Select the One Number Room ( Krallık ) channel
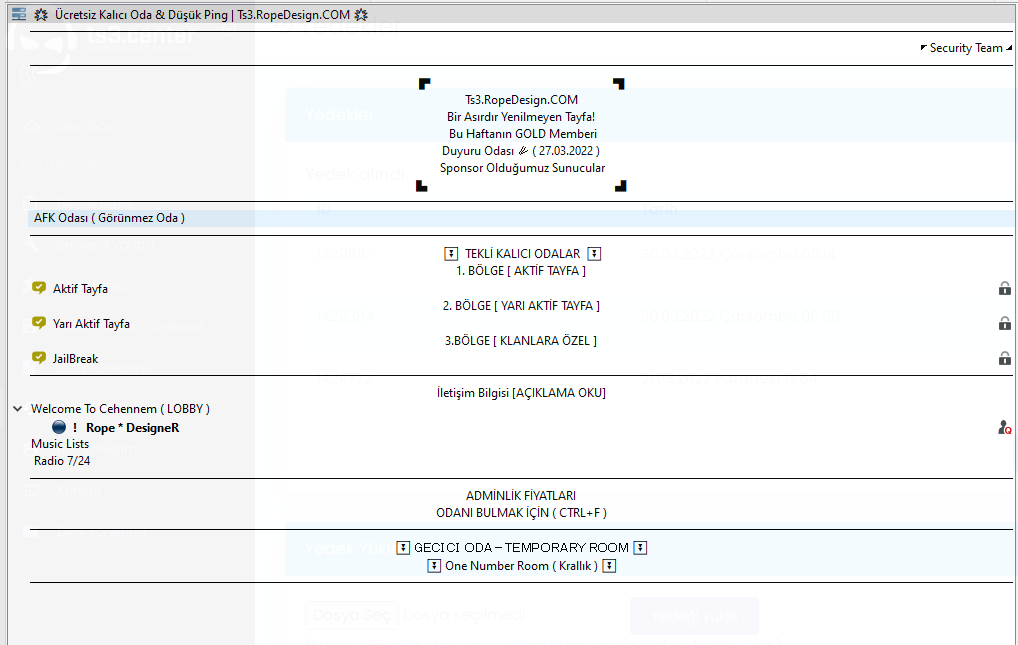This screenshot has width=1018, height=645. pos(521,566)
